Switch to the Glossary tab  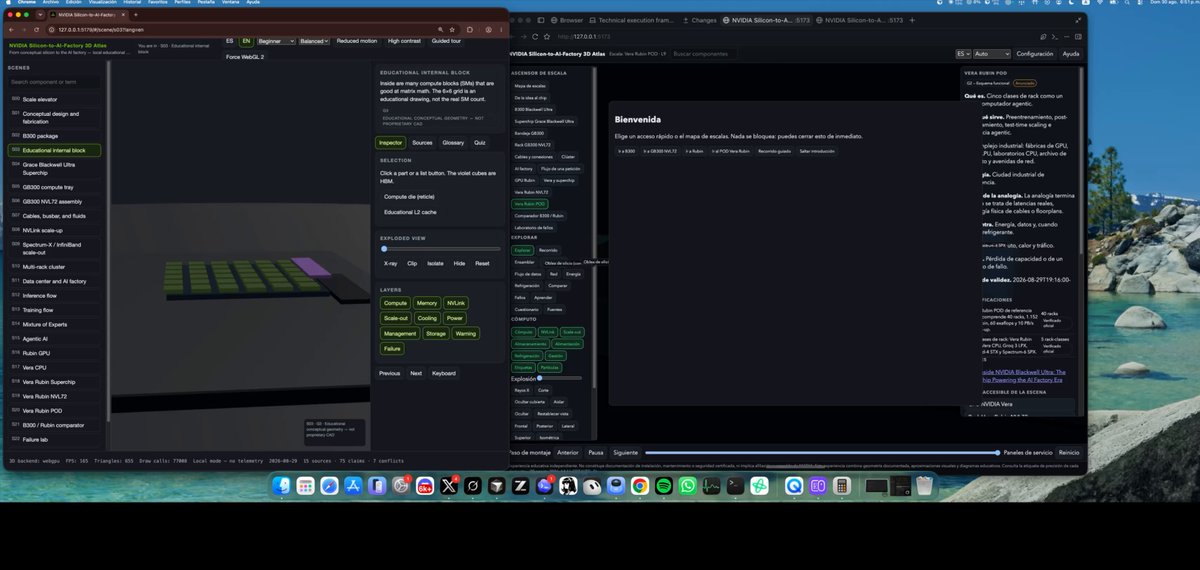coord(453,143)
